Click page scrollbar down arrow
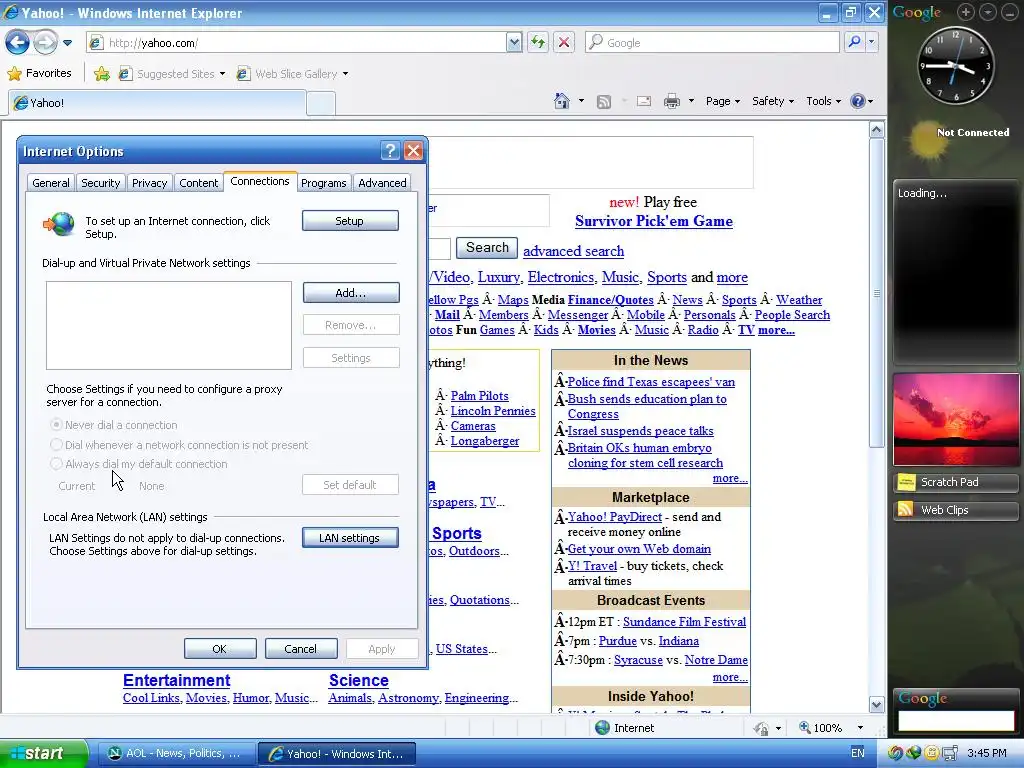 point(876,704)
